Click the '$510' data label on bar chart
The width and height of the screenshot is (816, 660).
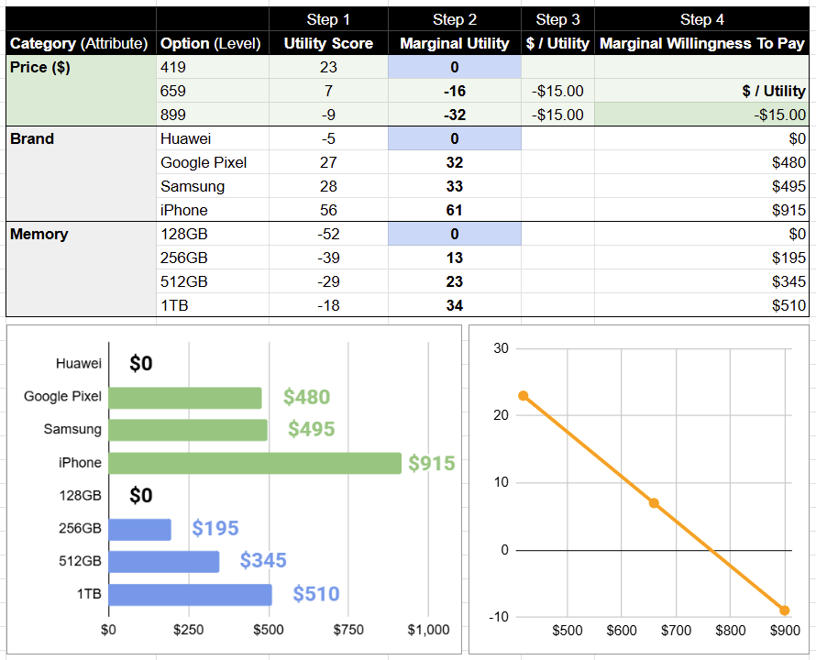[x=316, y=594]
